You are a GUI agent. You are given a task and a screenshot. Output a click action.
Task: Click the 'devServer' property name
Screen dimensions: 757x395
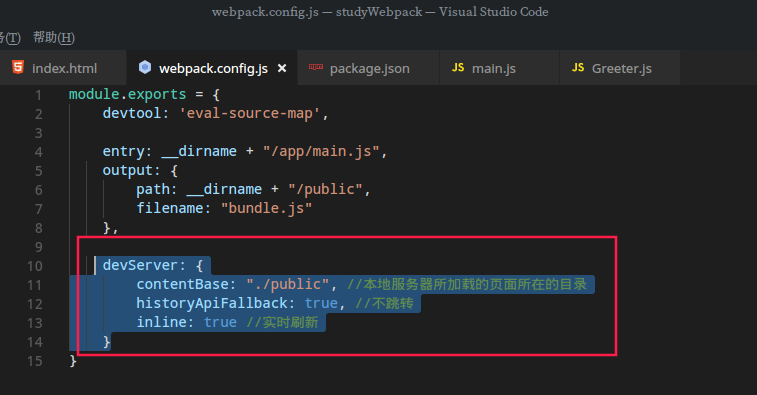point(140,265)
